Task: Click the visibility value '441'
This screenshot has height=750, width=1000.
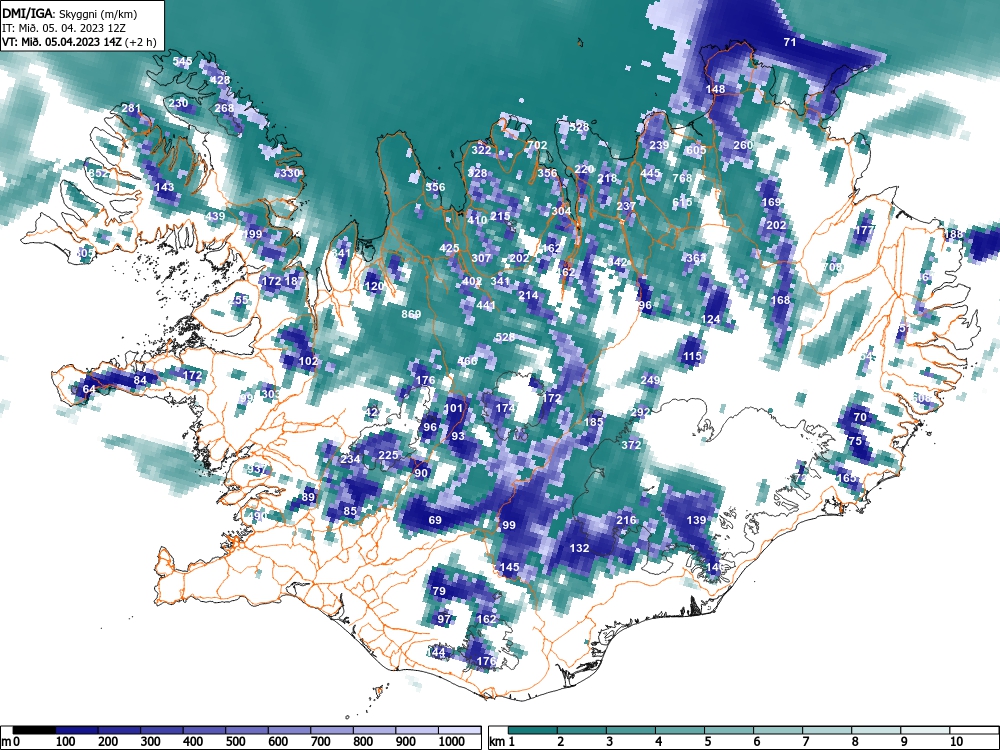Action: tap(485, 305)
